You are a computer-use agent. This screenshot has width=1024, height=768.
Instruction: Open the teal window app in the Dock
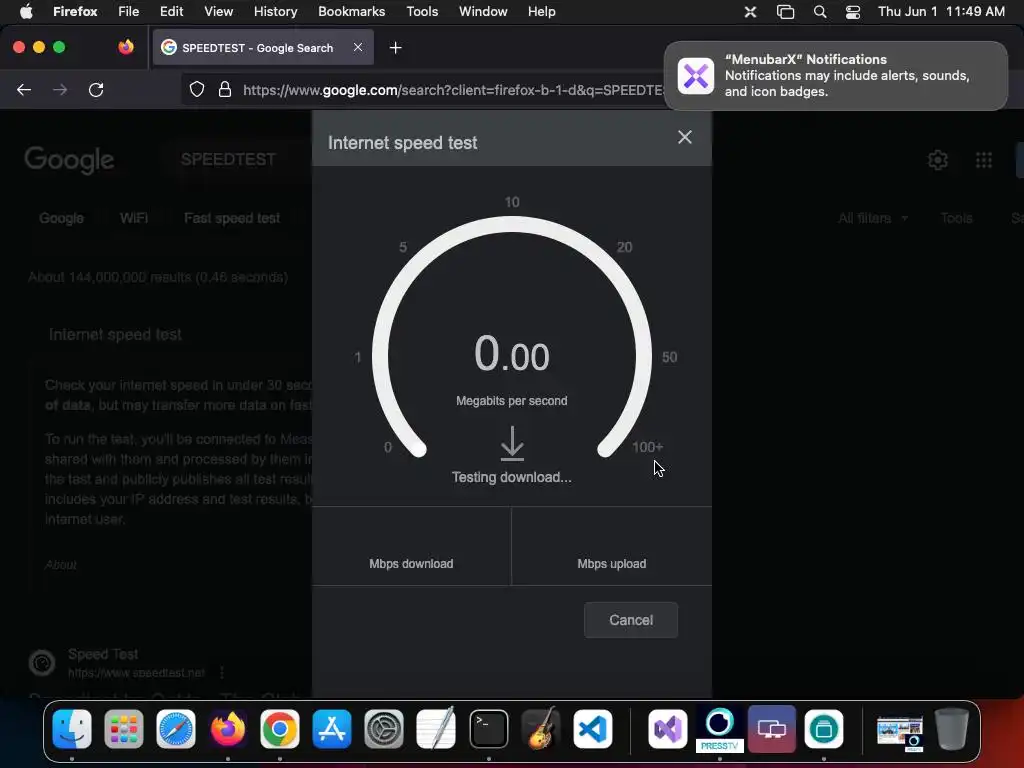824,729
